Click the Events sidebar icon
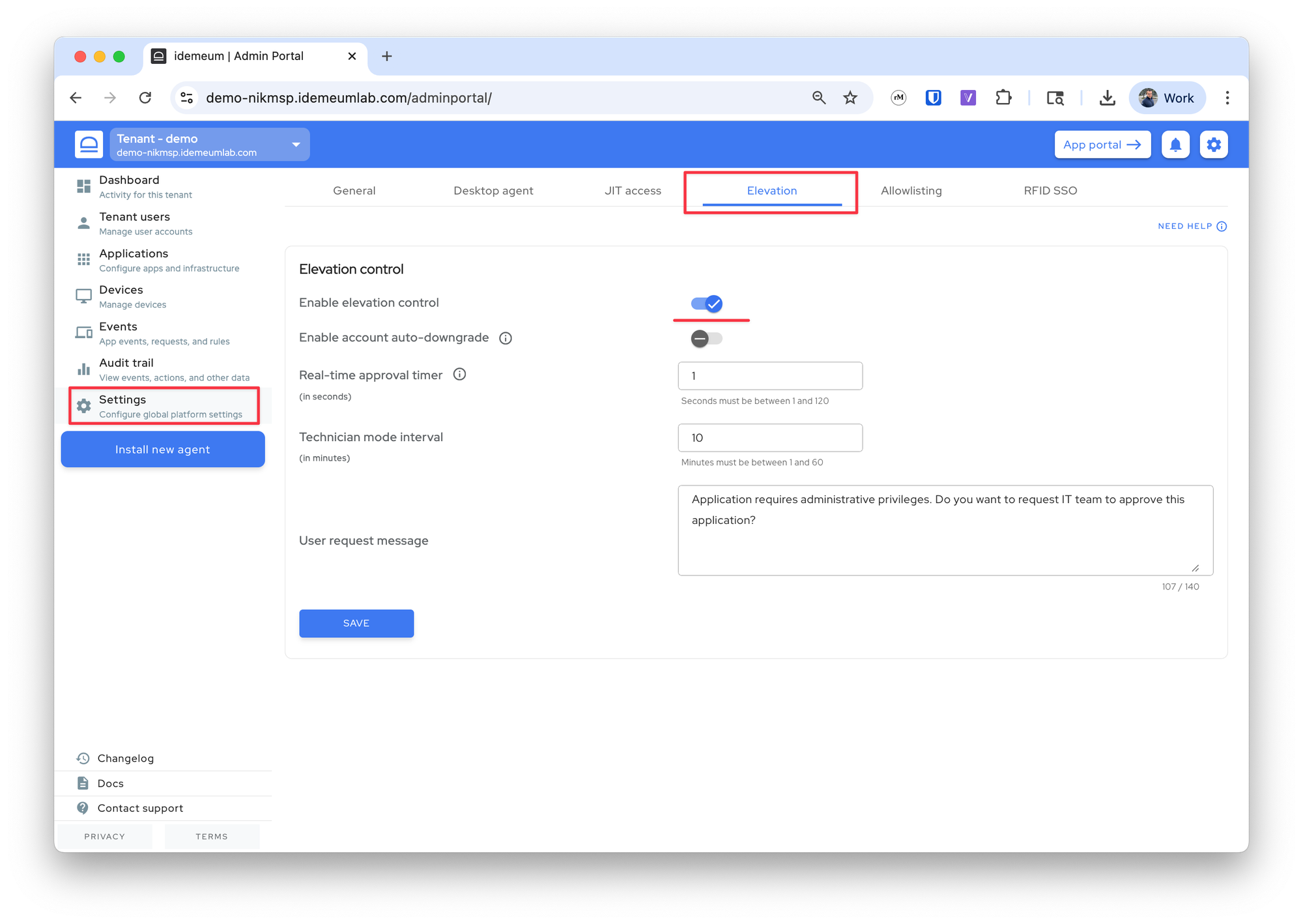This screenshot has height=924, width=1303. point(83,333)
